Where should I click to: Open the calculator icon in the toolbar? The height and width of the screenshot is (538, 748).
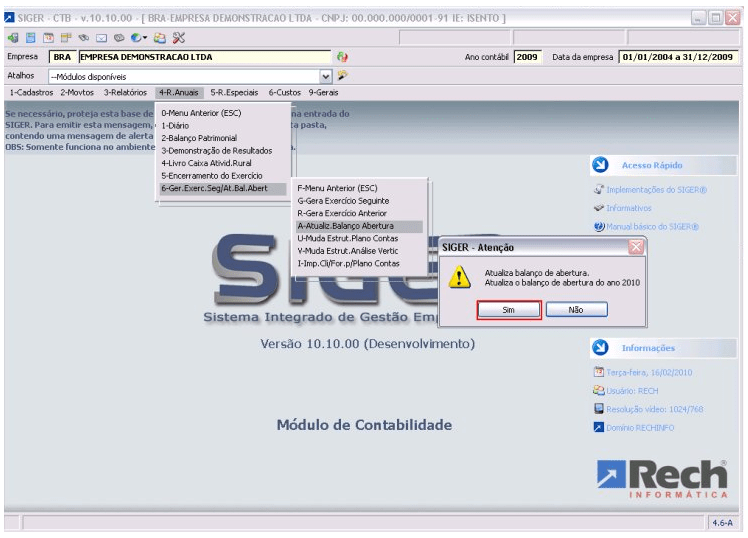pos(31,38)
